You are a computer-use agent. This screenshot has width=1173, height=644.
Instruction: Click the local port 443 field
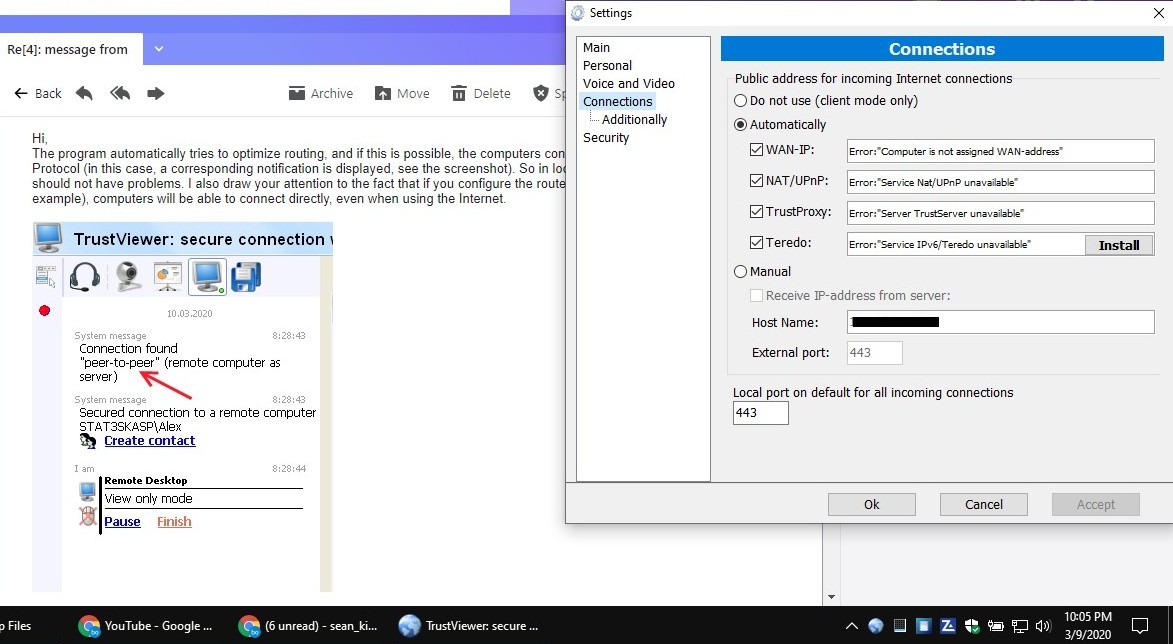point(760,413)
